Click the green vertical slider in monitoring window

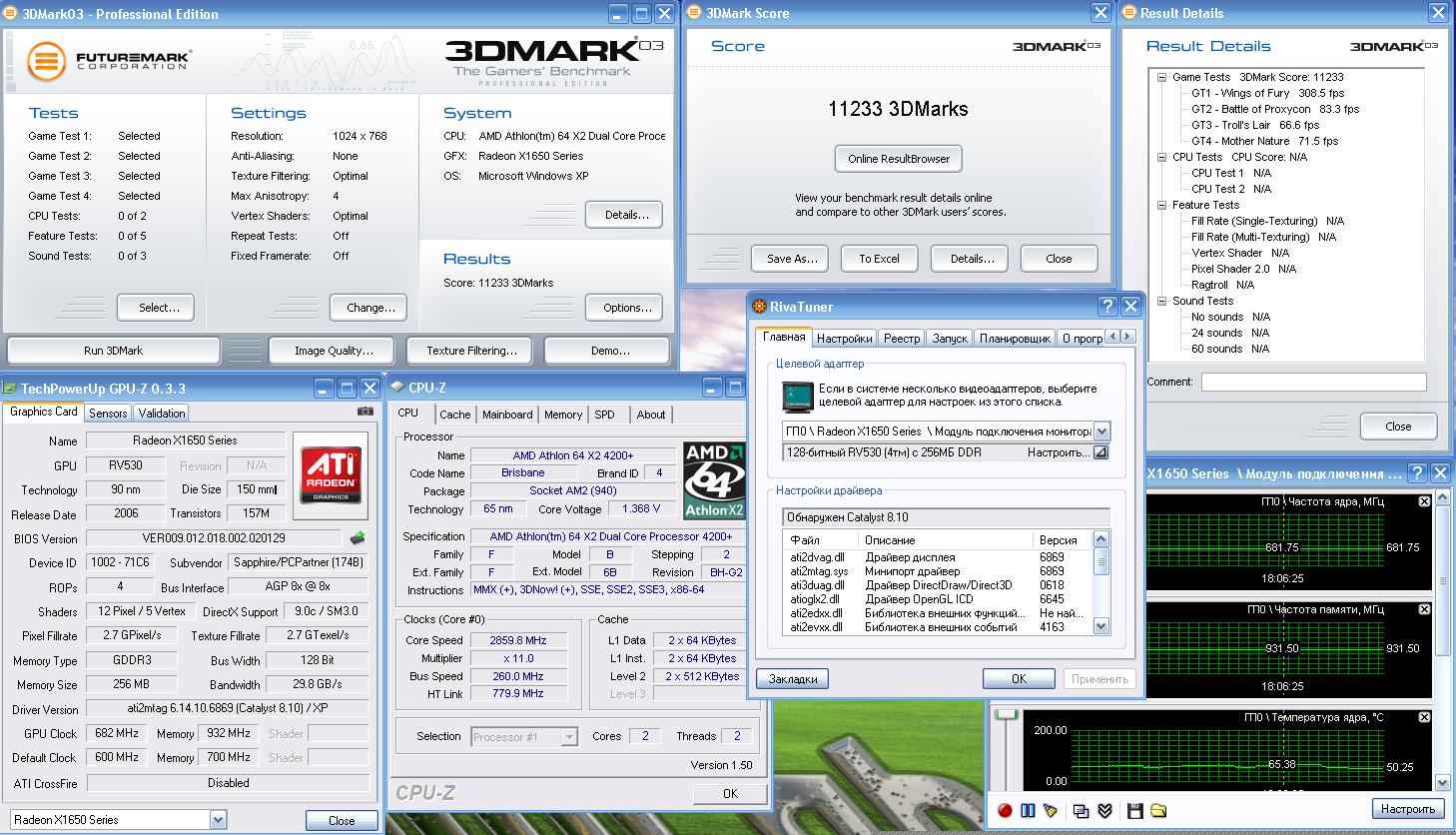(x=1007, y=714)
